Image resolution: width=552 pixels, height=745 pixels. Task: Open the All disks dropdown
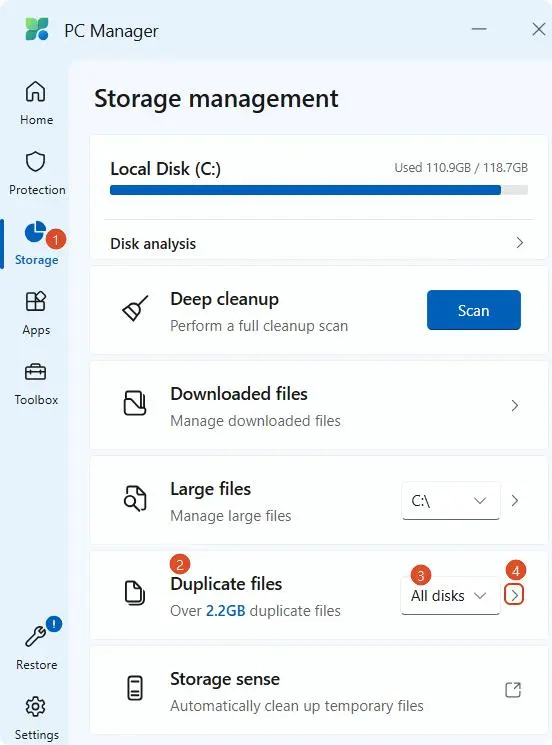pyautogui.click(x=450, y=595)
